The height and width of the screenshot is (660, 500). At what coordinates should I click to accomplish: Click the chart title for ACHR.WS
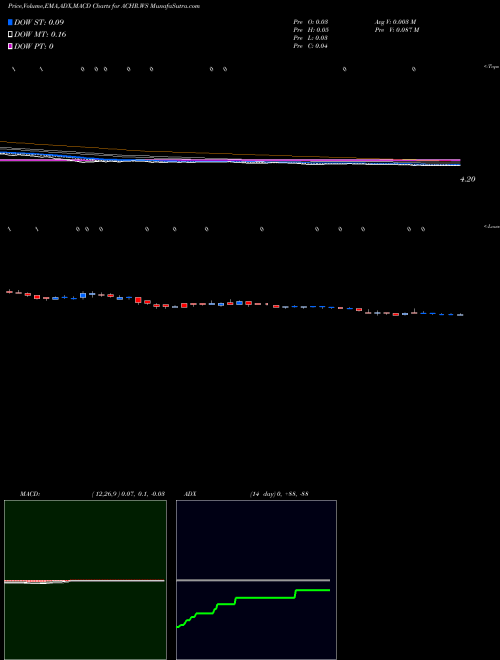coord(104,6)
